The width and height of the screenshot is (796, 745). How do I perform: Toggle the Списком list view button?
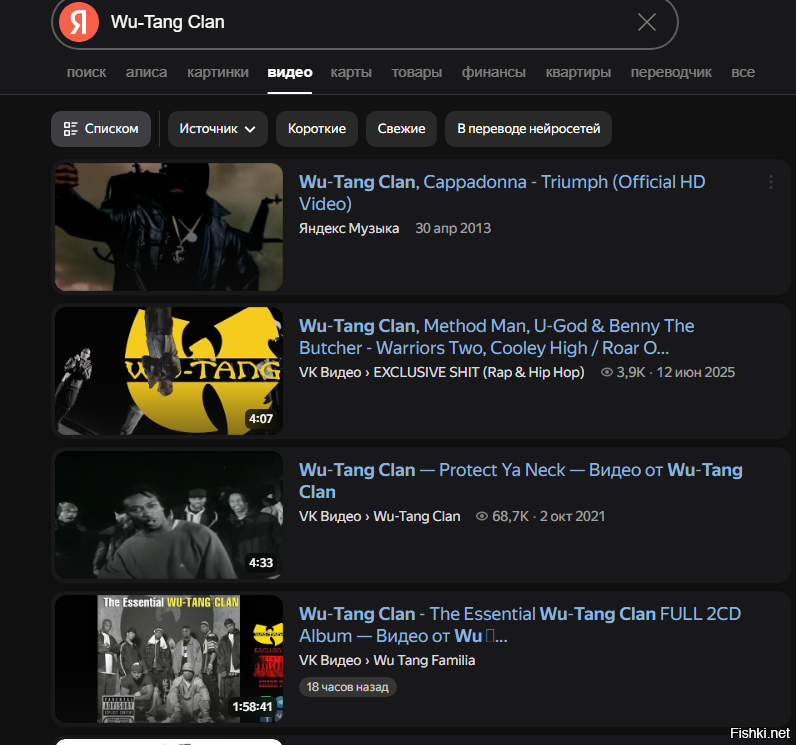[x=101, y=129]
